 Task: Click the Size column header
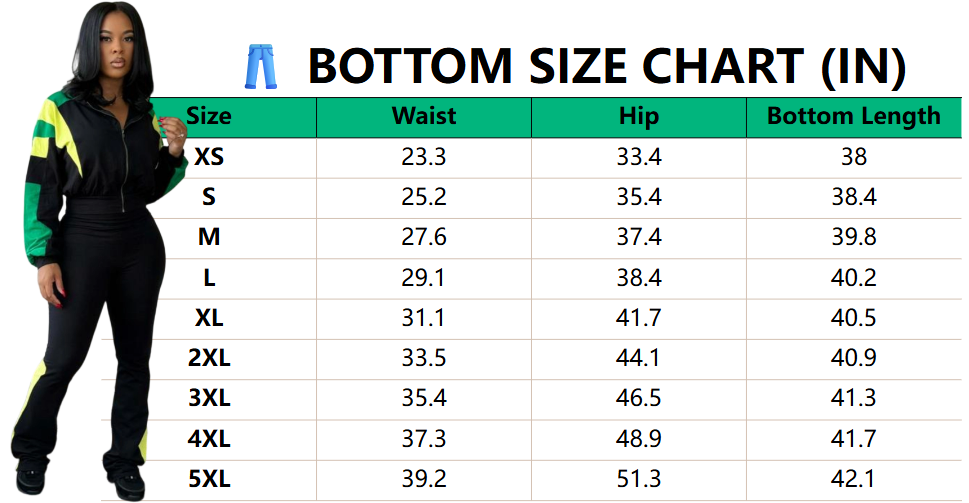(209, 116)
